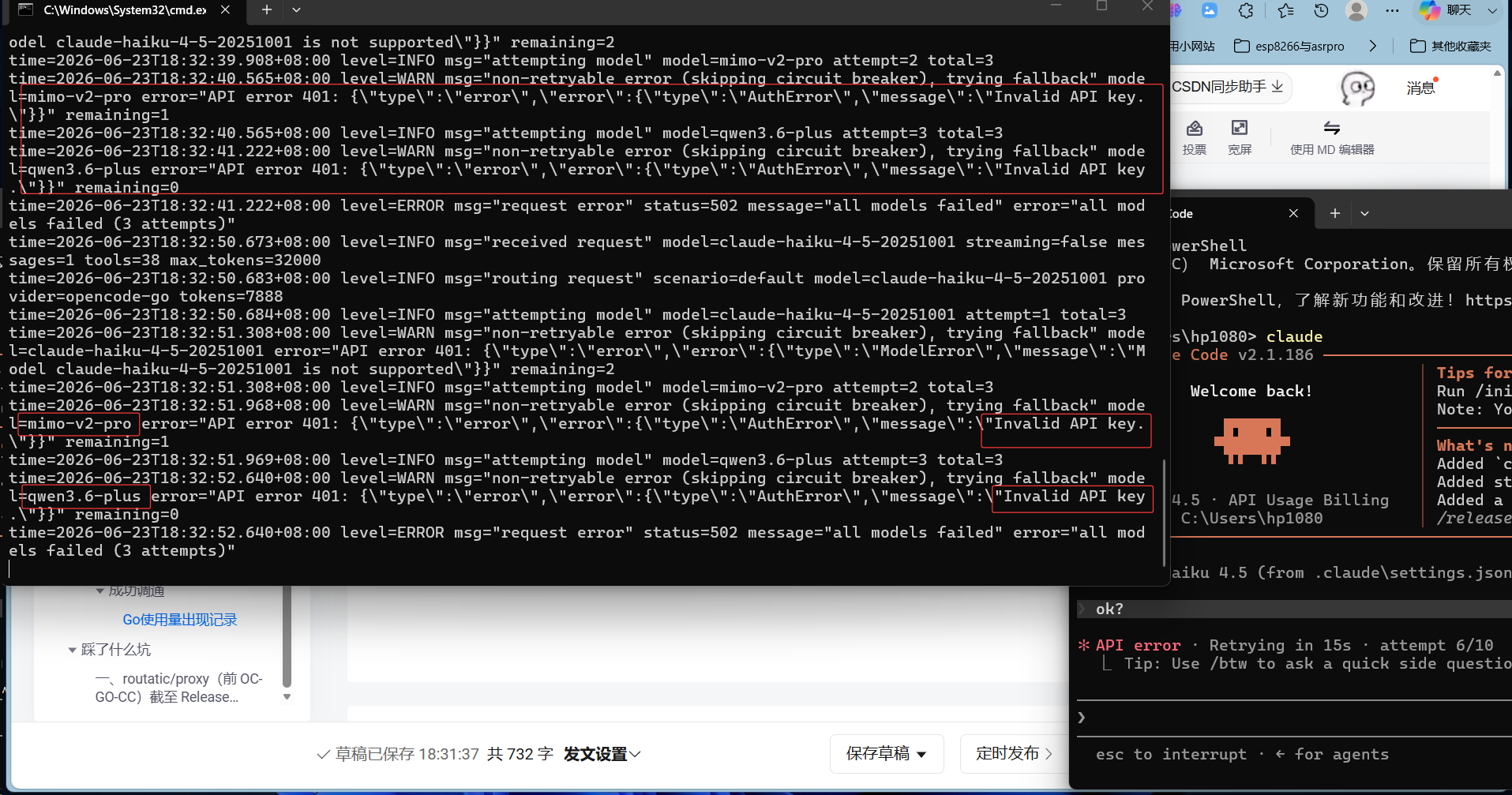Click the Claude Code prompt input line
This screenshot has width=1512, height=795.
1295,718
